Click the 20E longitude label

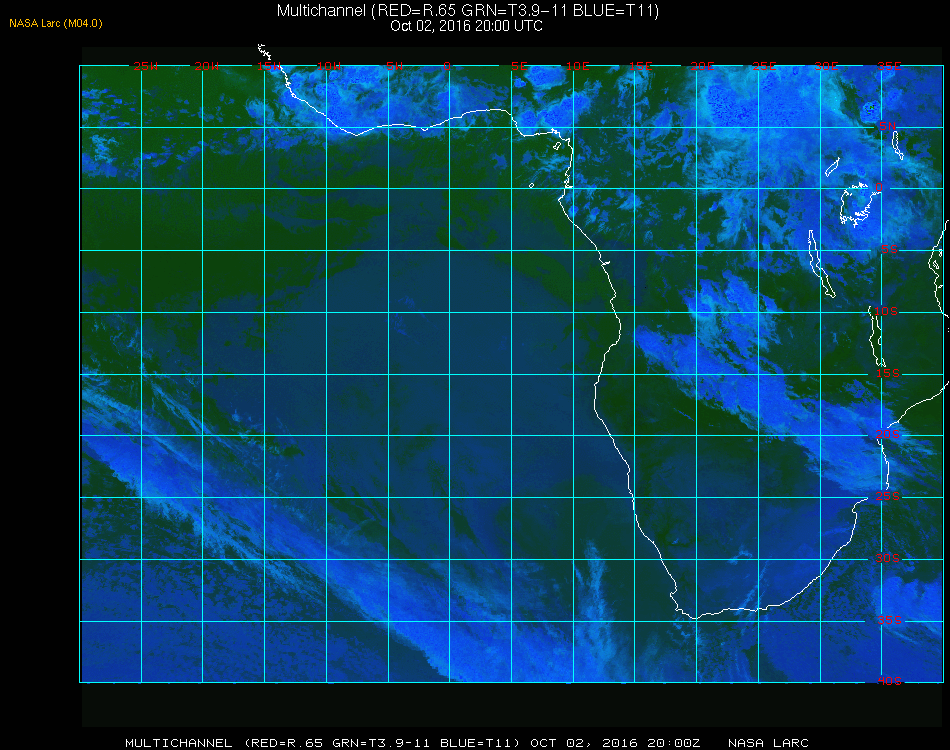[x=702, y=66]
